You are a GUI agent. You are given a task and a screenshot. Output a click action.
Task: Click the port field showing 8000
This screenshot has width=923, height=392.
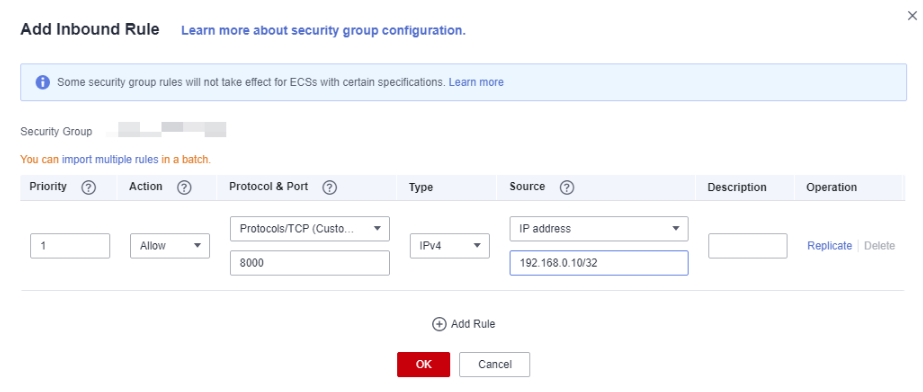310,263
